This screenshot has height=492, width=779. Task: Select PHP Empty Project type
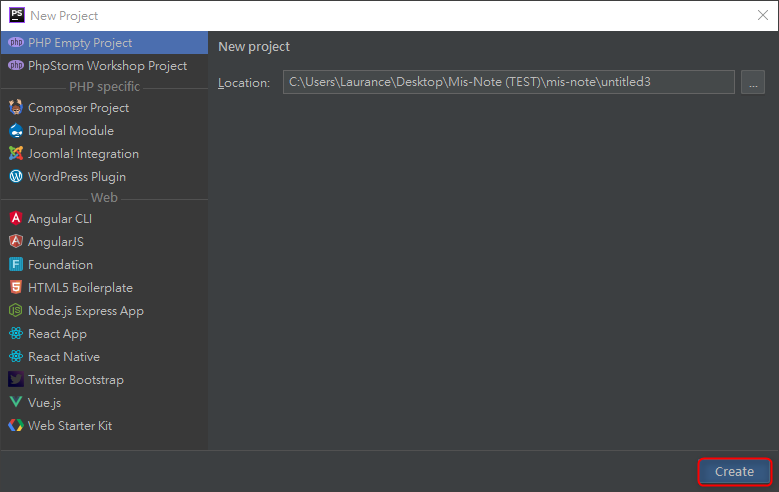(104, 43)
